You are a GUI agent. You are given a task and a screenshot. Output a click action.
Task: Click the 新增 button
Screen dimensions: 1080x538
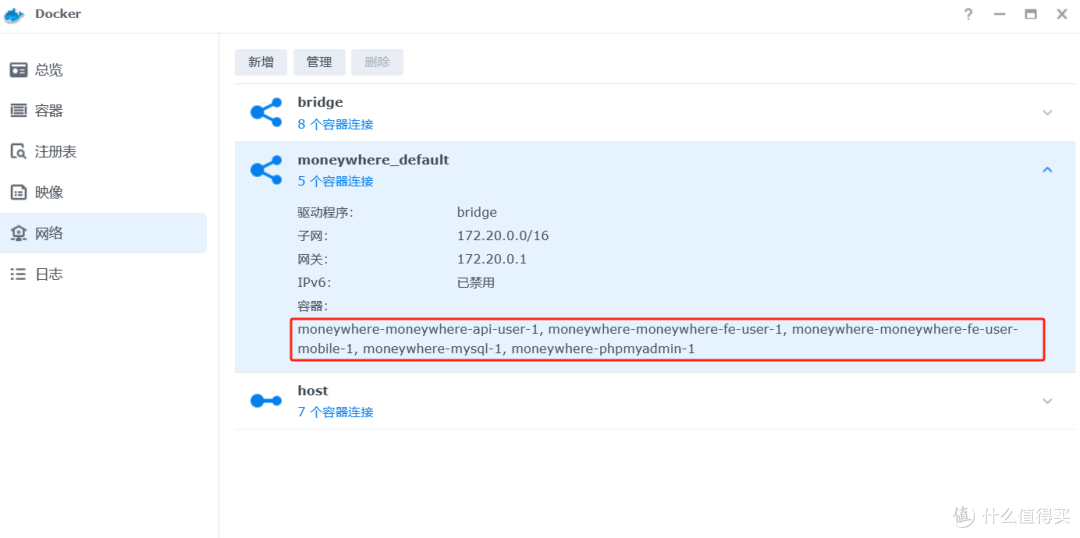(261, 62)
